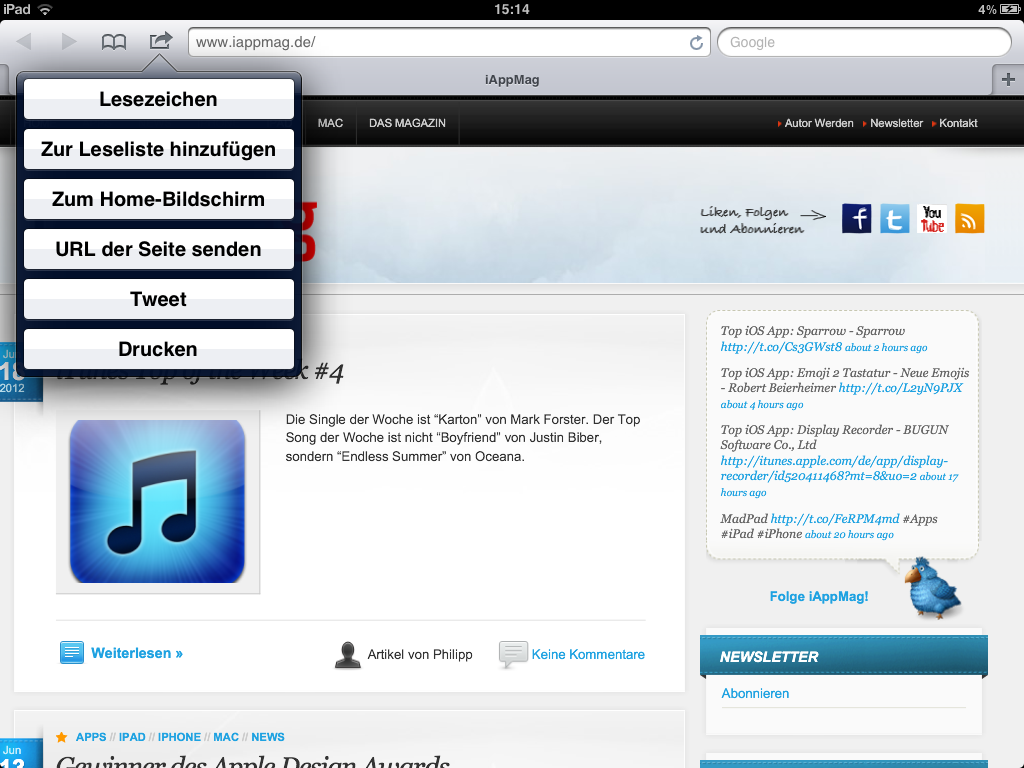
Task: Open the 'about 4 hours ago' timestamp
Action: point(761,404)
